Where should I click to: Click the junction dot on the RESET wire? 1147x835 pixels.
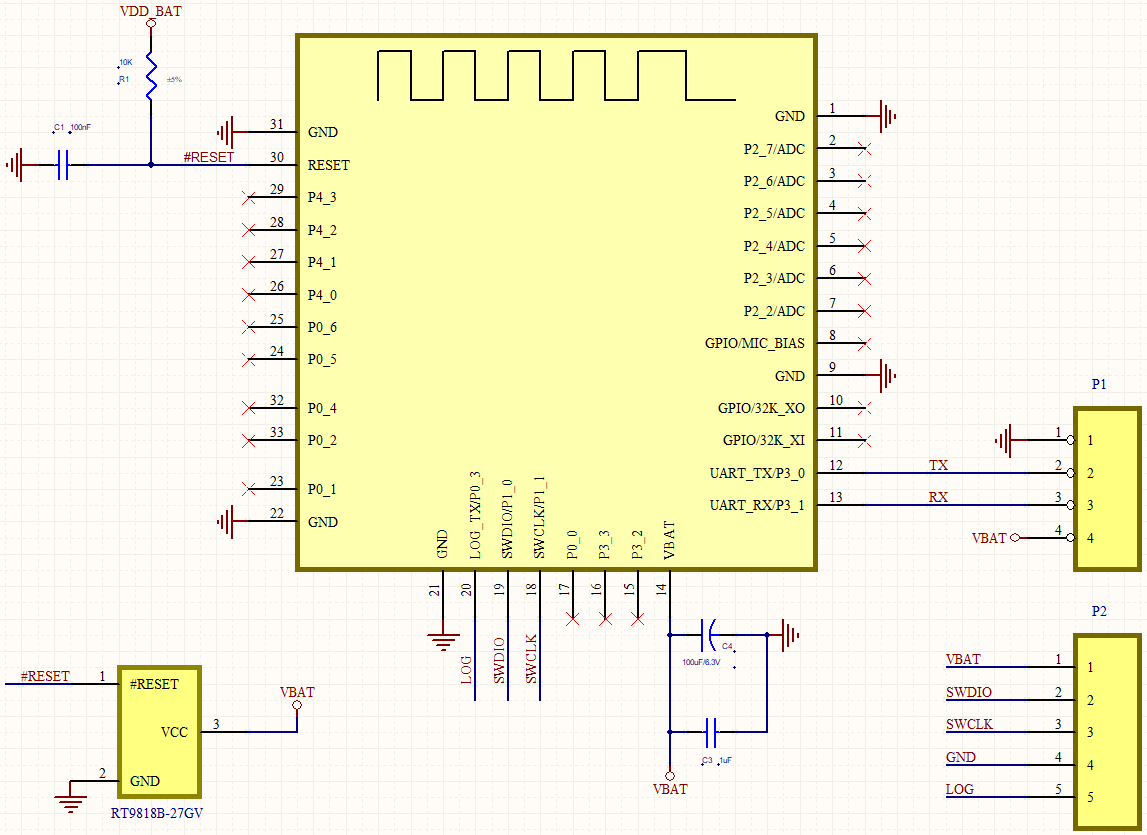150,165
